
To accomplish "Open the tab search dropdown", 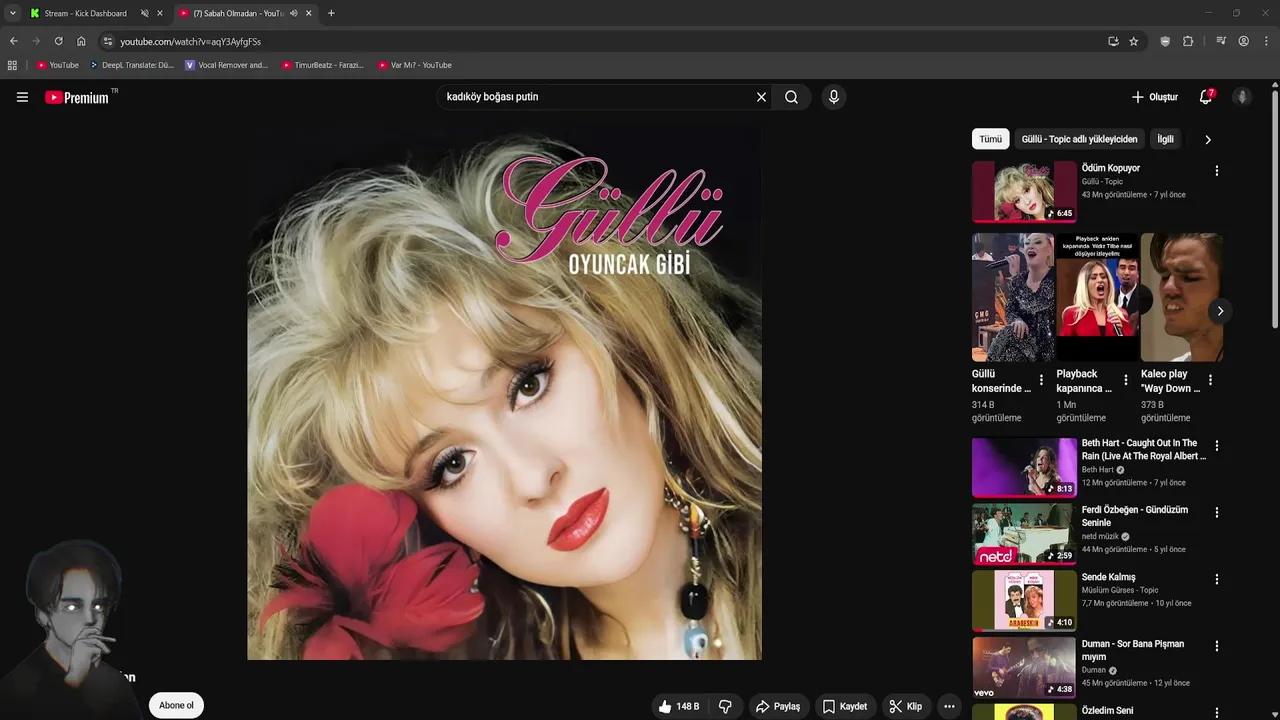I will pos(12,13).
